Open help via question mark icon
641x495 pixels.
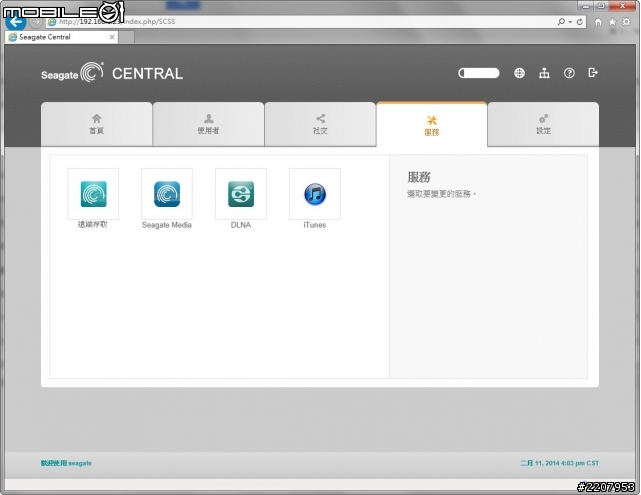tap(569, 73)
